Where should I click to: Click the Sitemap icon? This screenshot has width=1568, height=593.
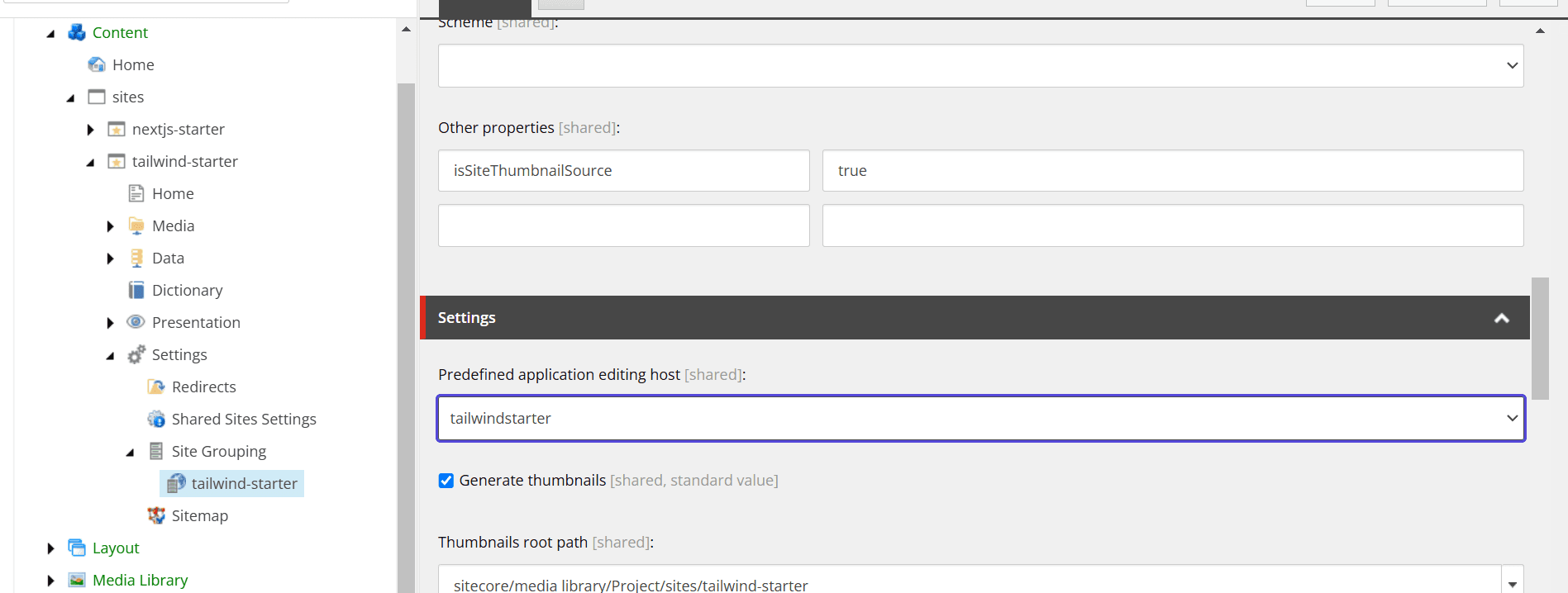[x=156, y=515]
